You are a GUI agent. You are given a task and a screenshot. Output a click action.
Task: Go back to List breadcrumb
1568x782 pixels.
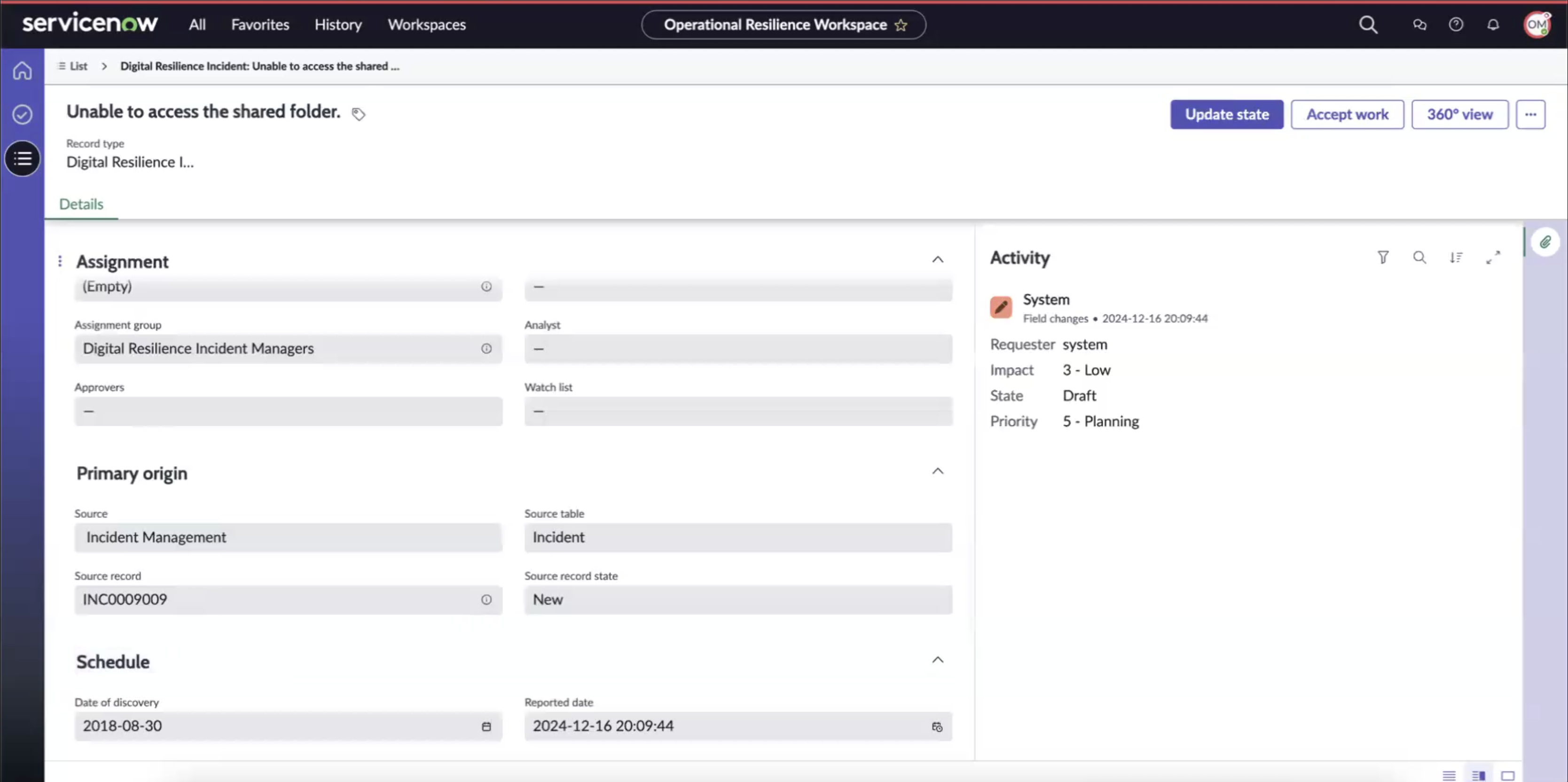coord(72,66)
